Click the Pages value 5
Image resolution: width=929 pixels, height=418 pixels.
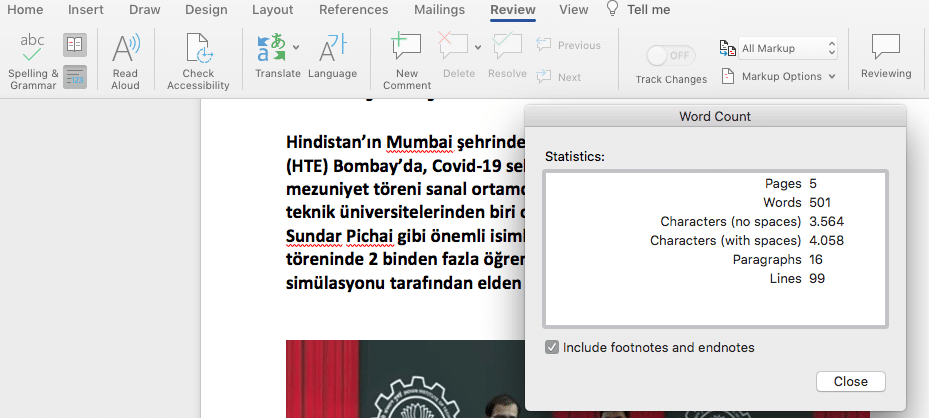point(813,184)
